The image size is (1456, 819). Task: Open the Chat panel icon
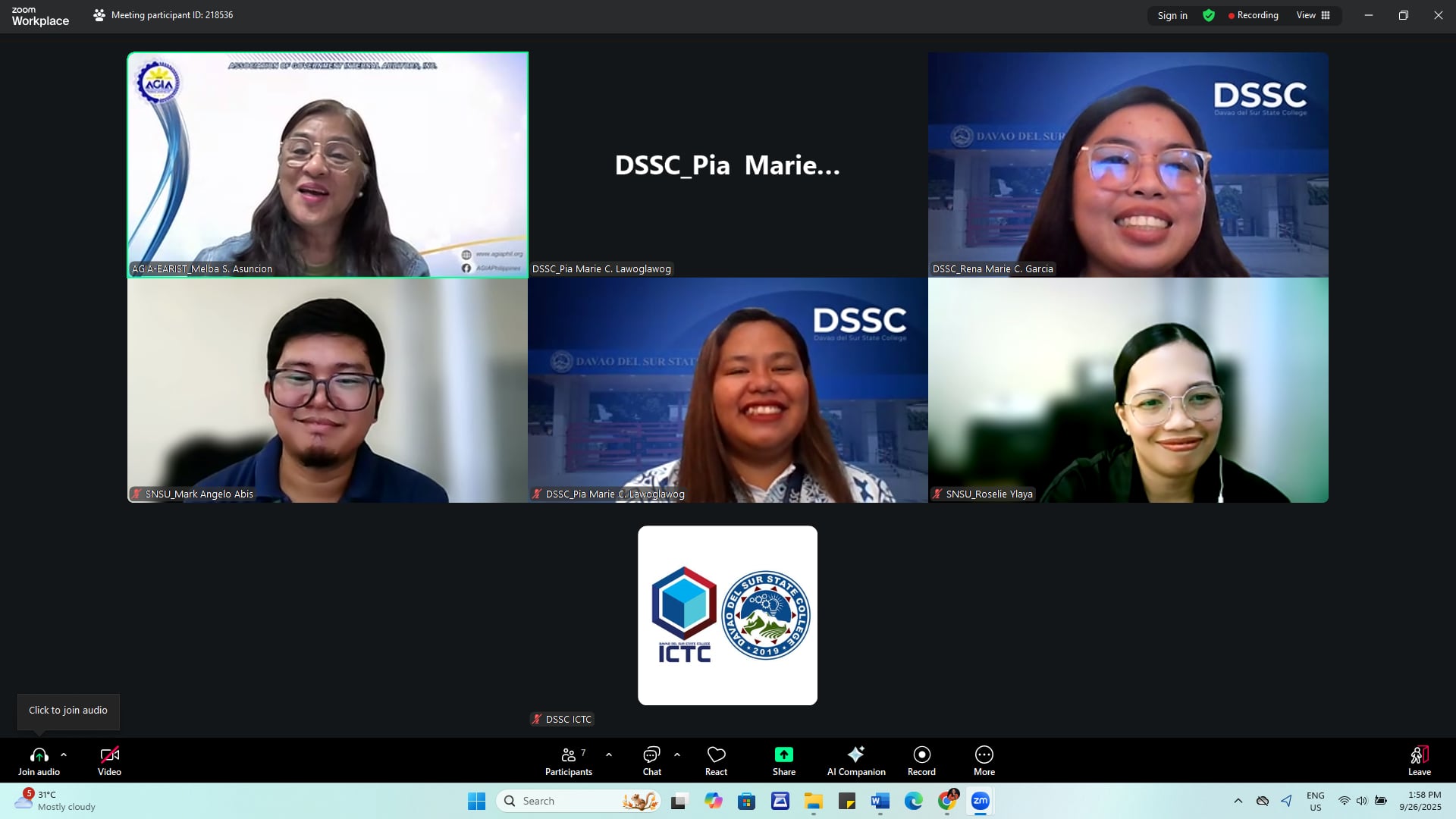tap(651, 755)
